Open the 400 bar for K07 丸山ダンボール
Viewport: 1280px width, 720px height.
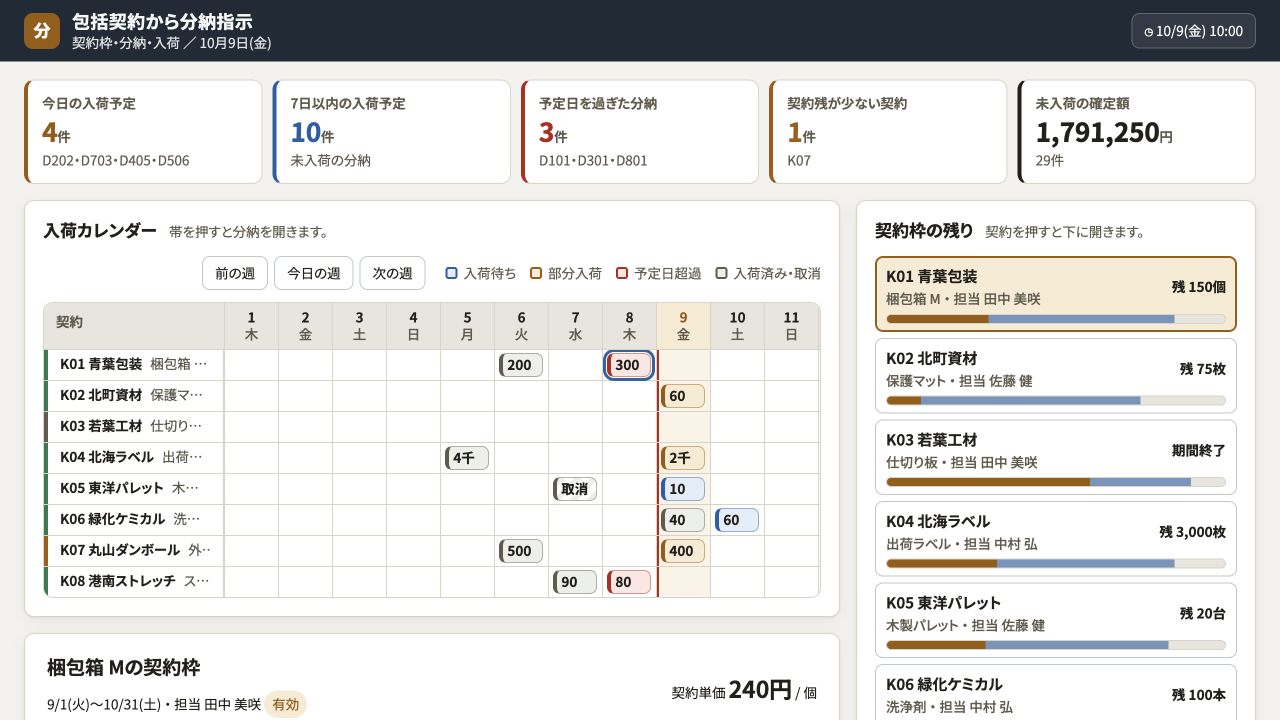(683, 551)
